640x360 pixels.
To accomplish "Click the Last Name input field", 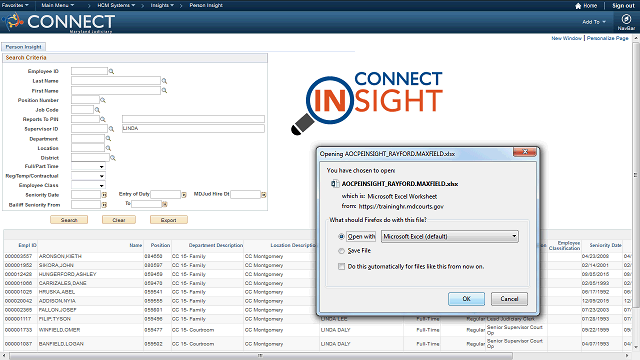I will [116, 81].
